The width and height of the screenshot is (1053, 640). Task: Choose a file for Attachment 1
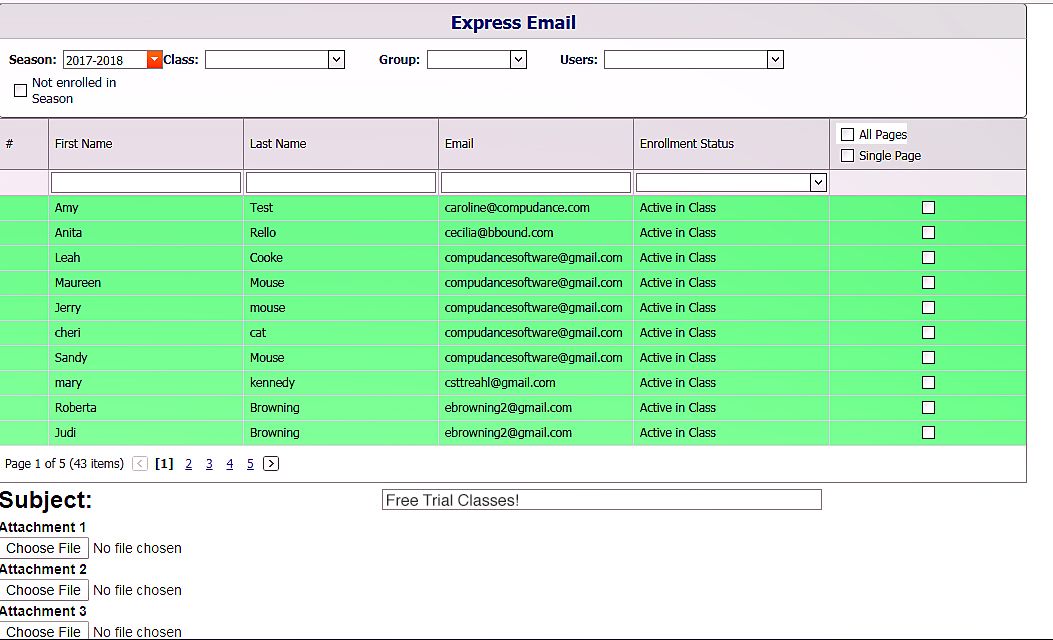(44, 548)
